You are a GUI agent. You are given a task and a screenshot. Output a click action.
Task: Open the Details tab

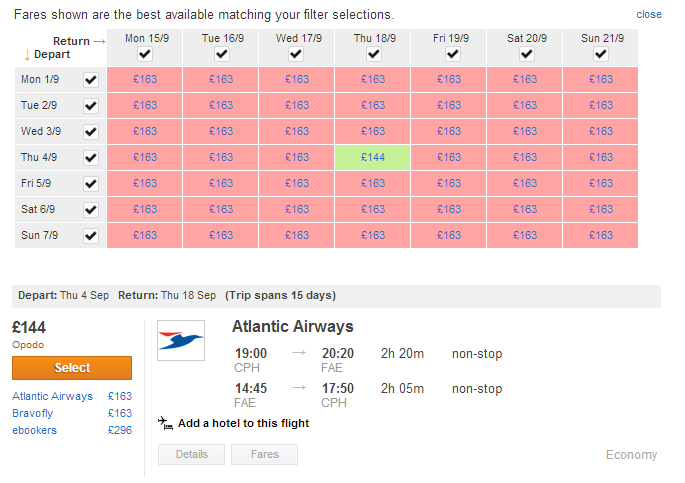coord(191,455)
